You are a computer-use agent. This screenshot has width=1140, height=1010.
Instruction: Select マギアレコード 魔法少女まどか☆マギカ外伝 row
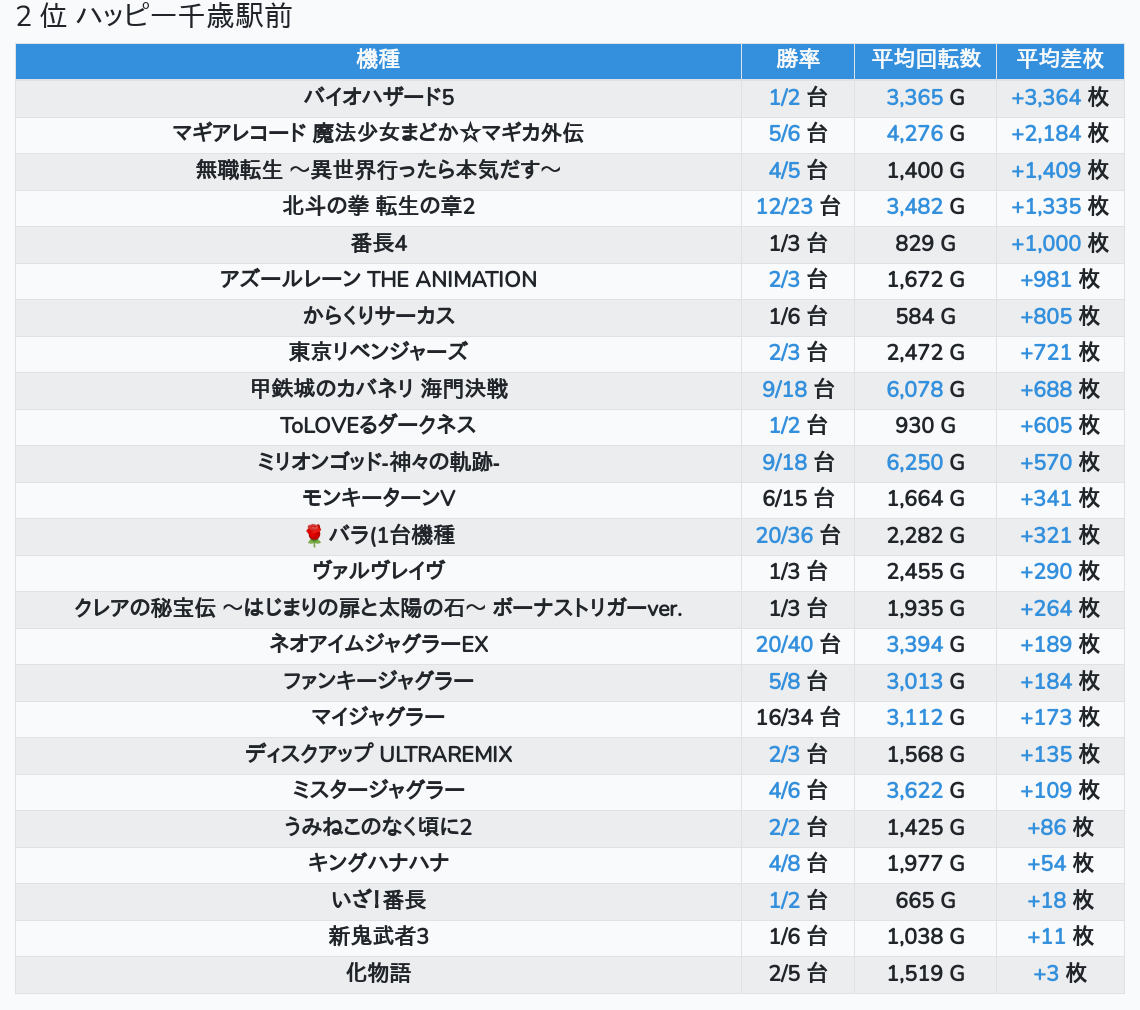378,133
